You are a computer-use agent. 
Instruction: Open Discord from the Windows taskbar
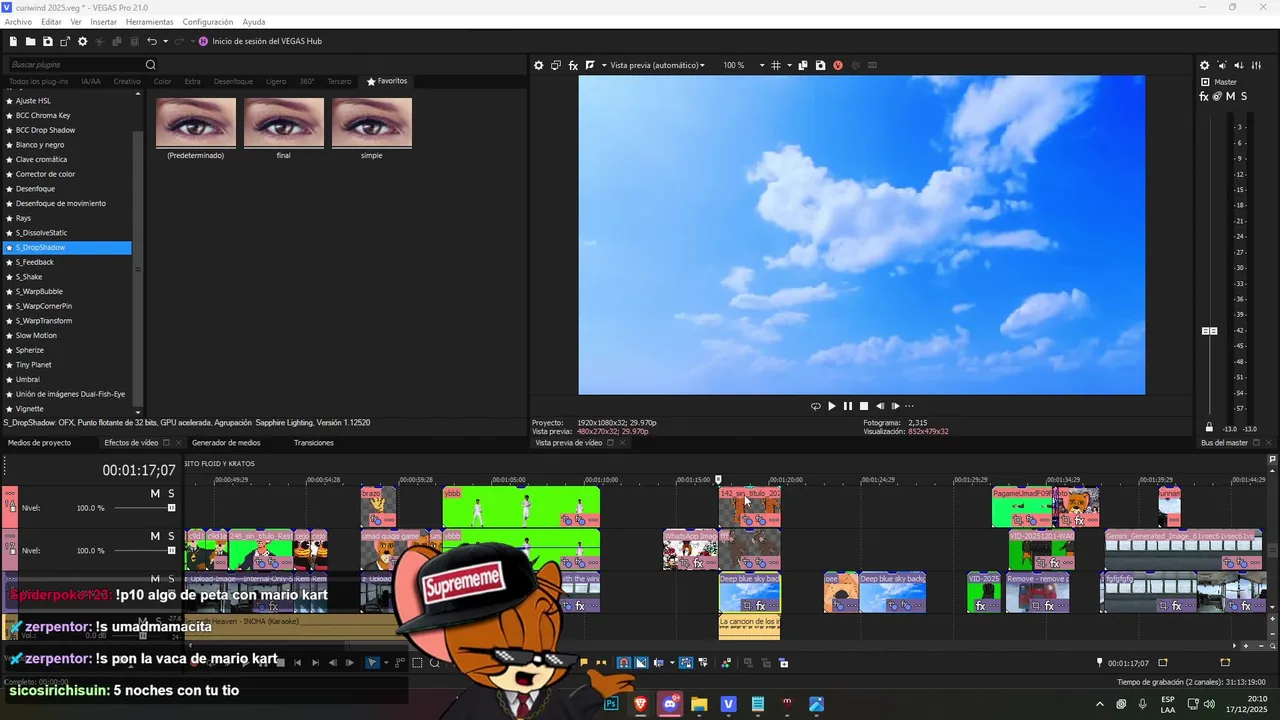[x=670, y=704]
